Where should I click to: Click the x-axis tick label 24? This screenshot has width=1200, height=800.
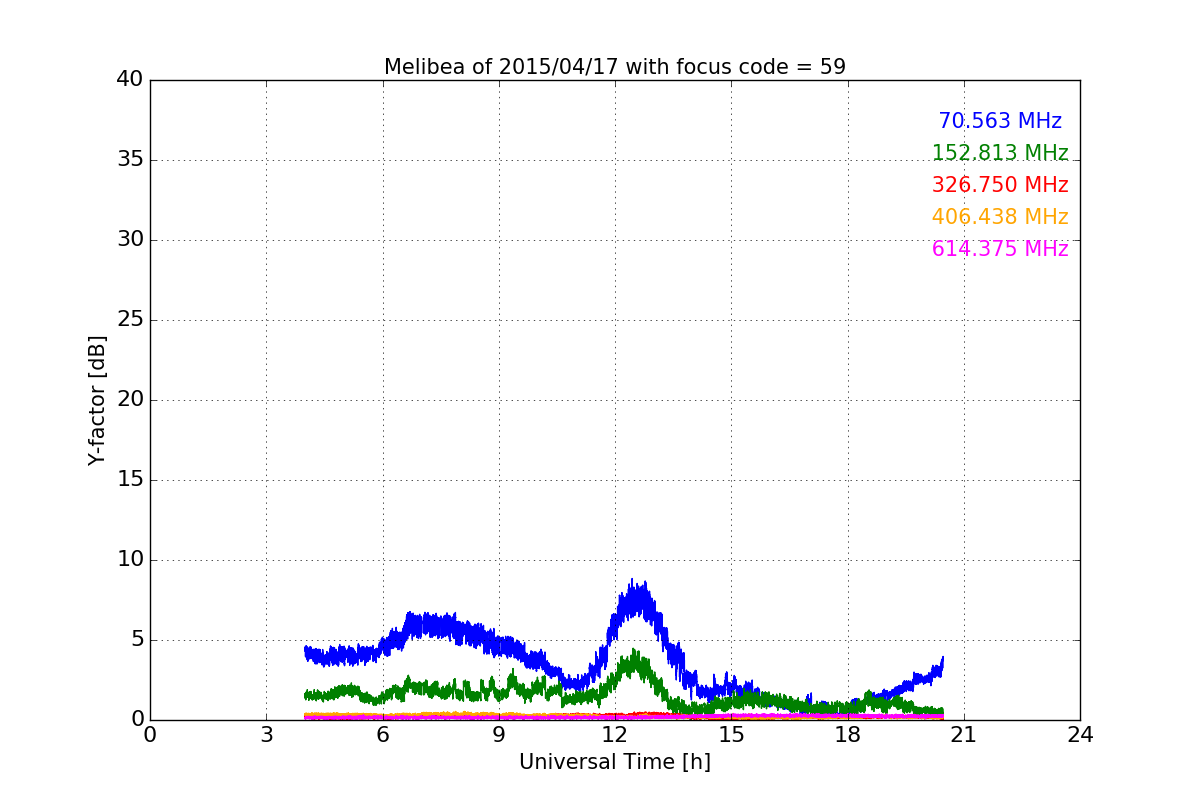(x=1080, y=734)
